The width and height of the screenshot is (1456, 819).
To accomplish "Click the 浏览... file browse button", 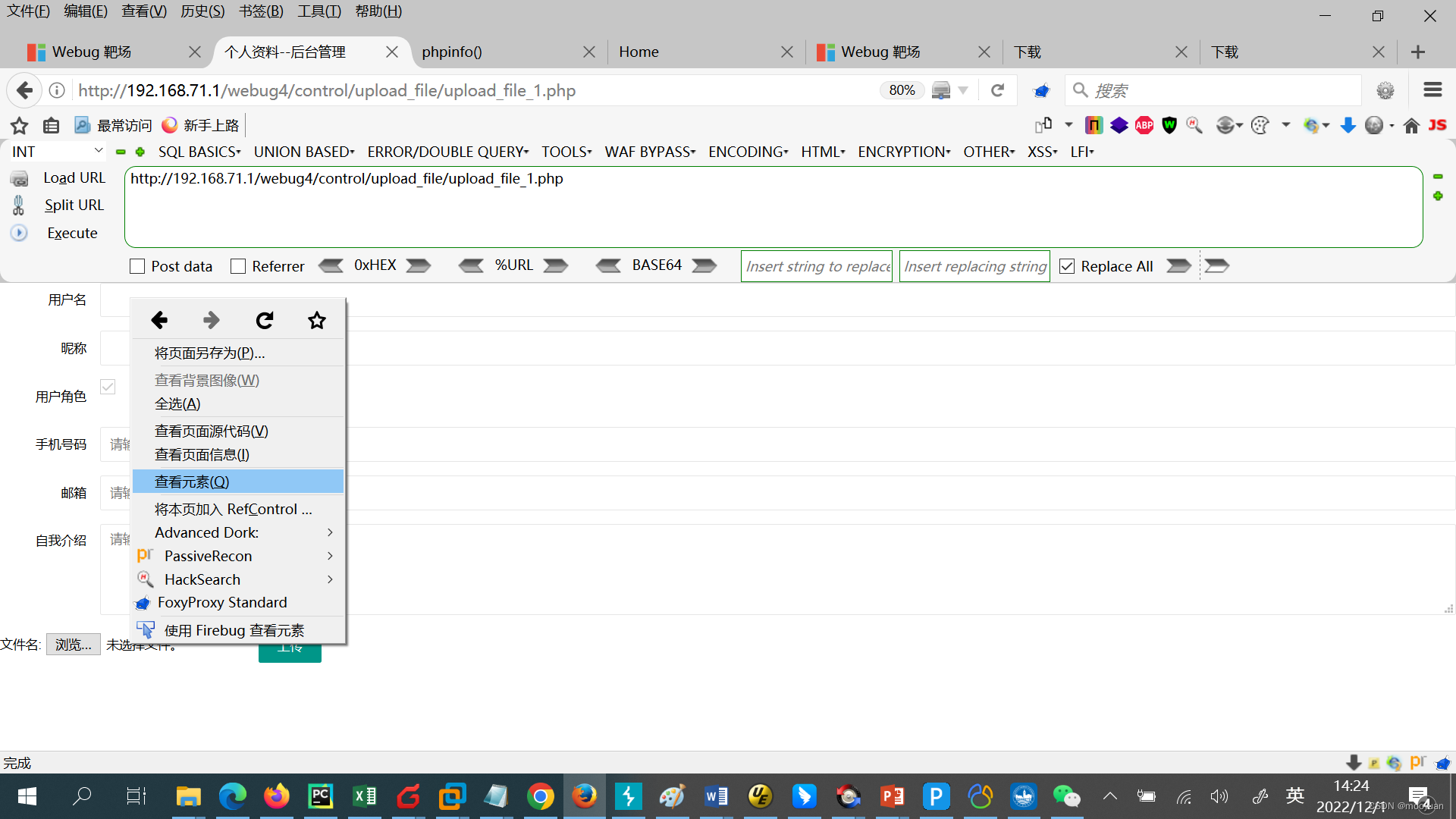I will 73,645.
